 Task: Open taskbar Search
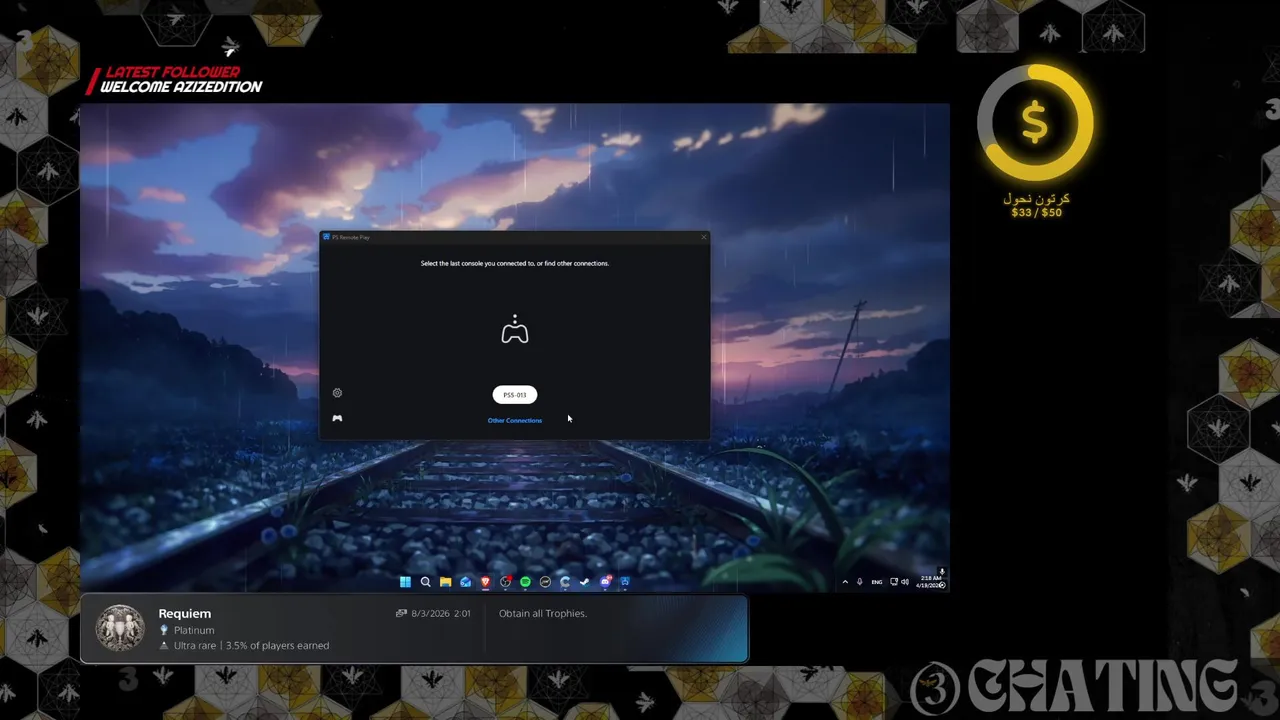coord(425,582)
